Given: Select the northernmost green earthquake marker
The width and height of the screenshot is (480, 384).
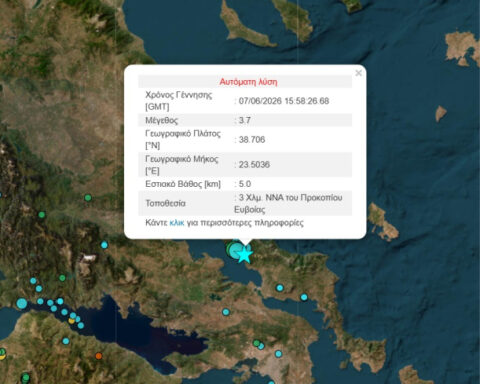Looking at the screenshot, I should pos(88,198).
